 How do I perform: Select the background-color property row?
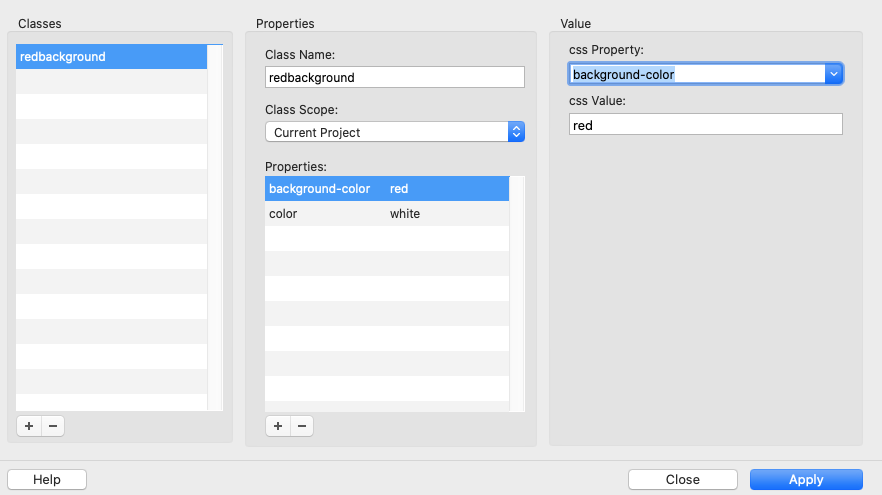[x=320, y=189]
